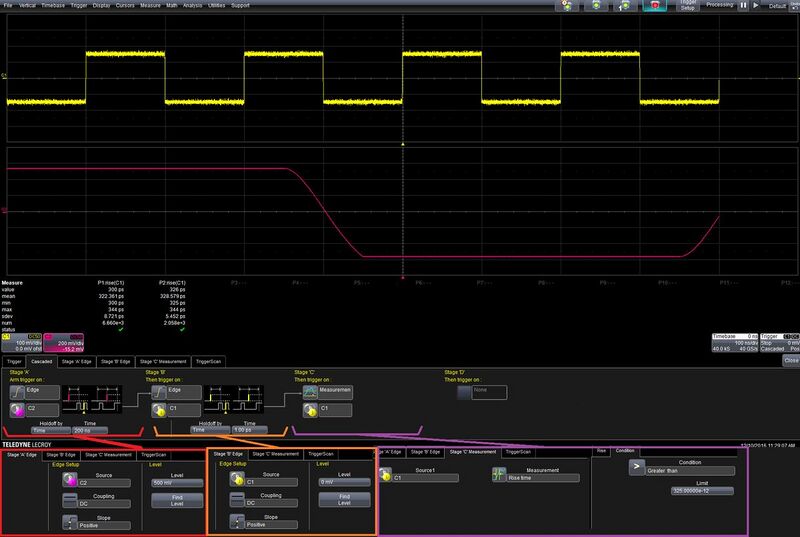Click the Source1 C1 icon in Stage C Measurement panel
Viewport: 800px width, 537px height.
(385, 475)
